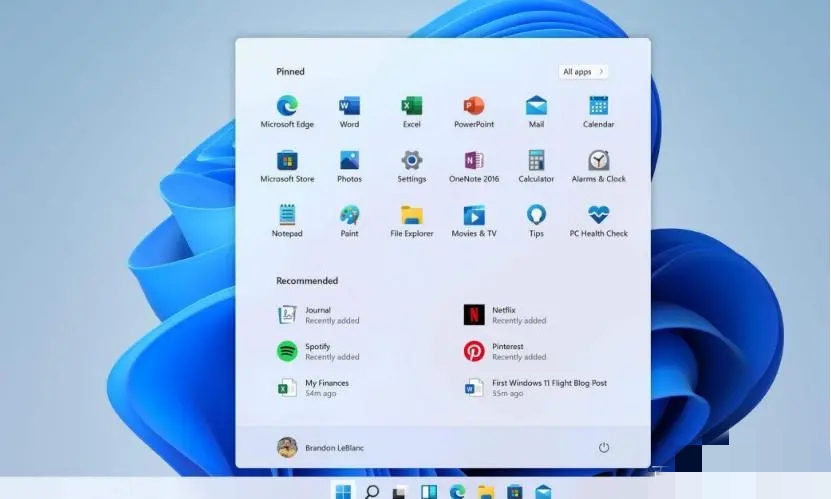
Task: Launch Movies & TV
Action: [x=474, y=221]
